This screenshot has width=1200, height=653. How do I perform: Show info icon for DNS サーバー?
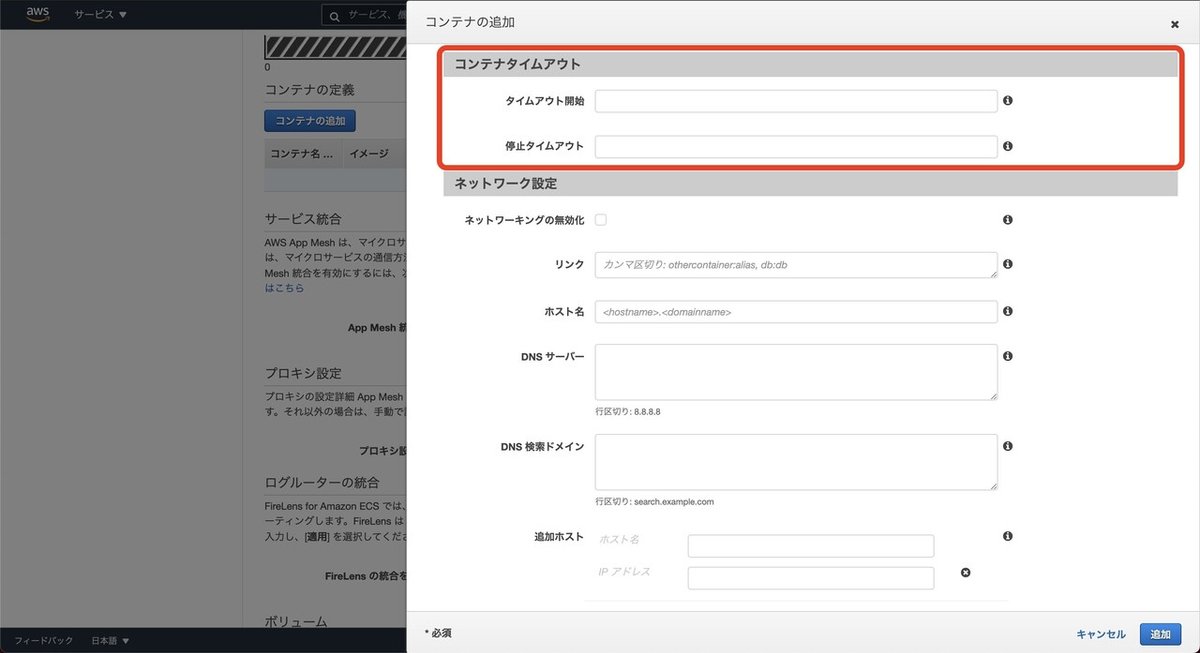1008,356
